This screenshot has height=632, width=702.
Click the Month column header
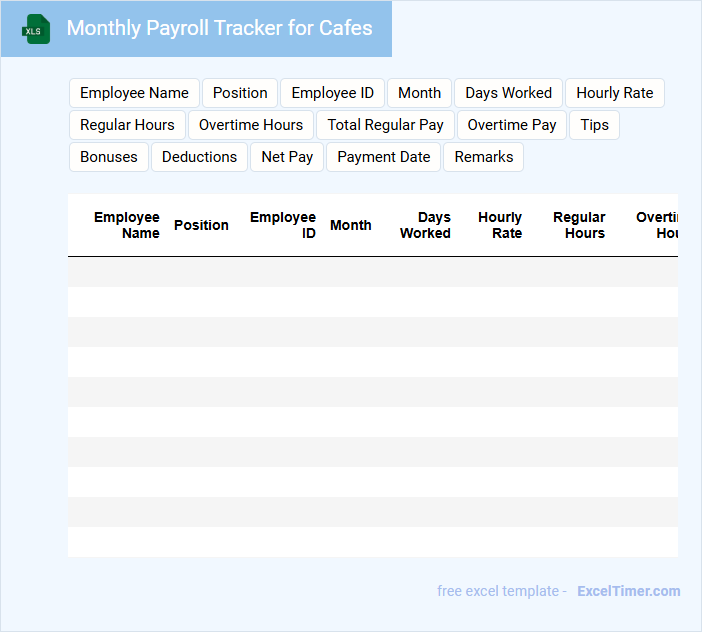(351, 225)
